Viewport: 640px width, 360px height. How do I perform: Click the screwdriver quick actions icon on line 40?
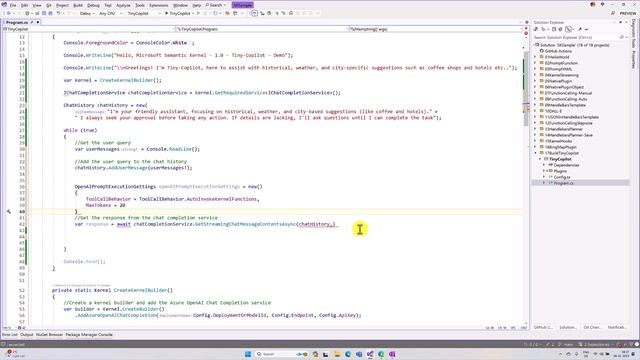(x=9, y=211)
